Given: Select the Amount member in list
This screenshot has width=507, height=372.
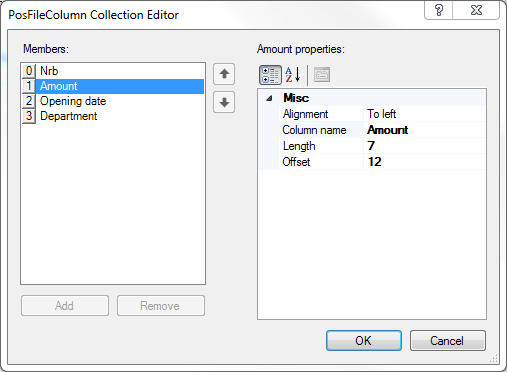Looking at the screenshot, I should (x=113, y=86).
